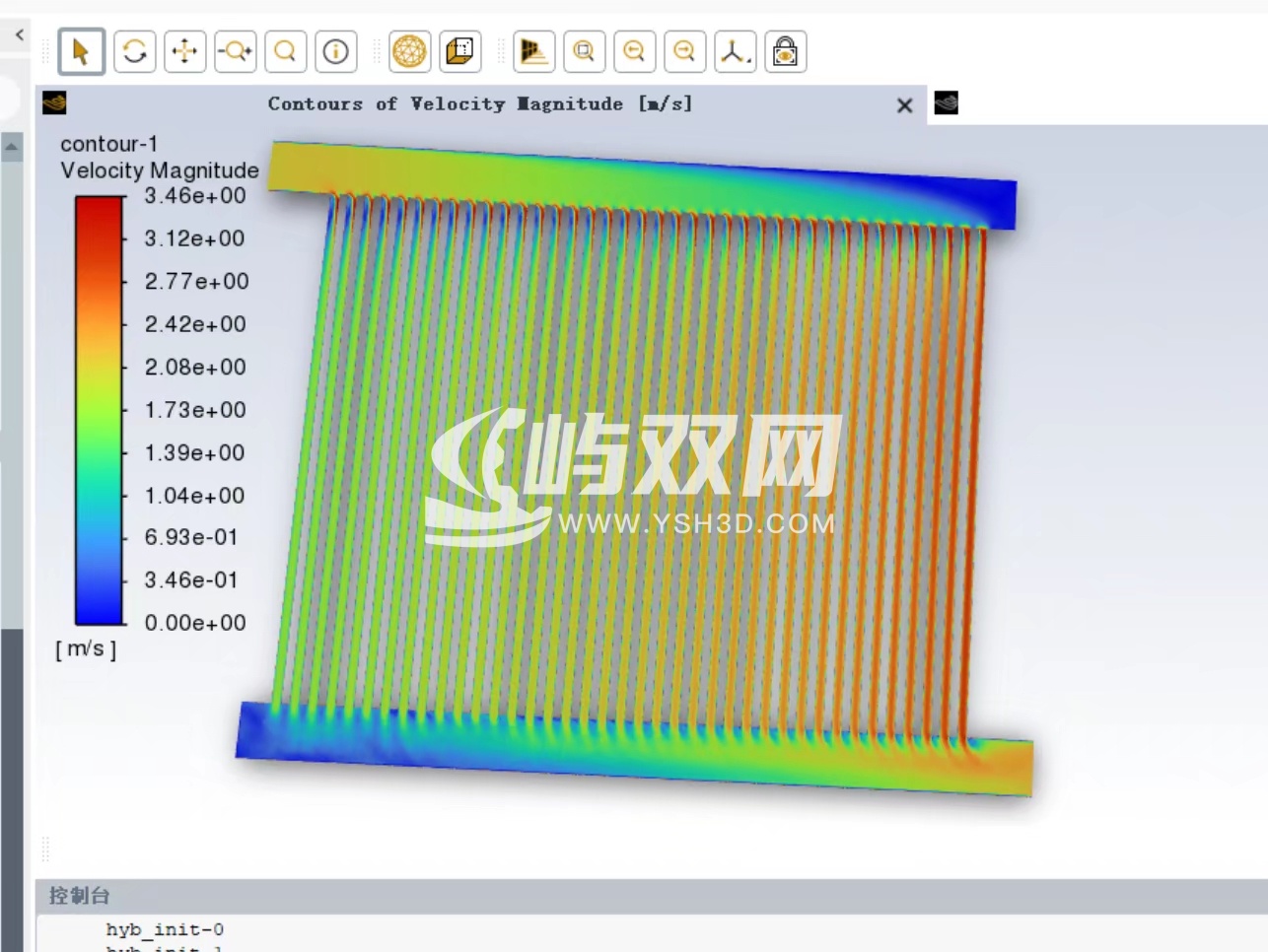Click the Velocity Magnitude legend label

[x=160, y=170]
